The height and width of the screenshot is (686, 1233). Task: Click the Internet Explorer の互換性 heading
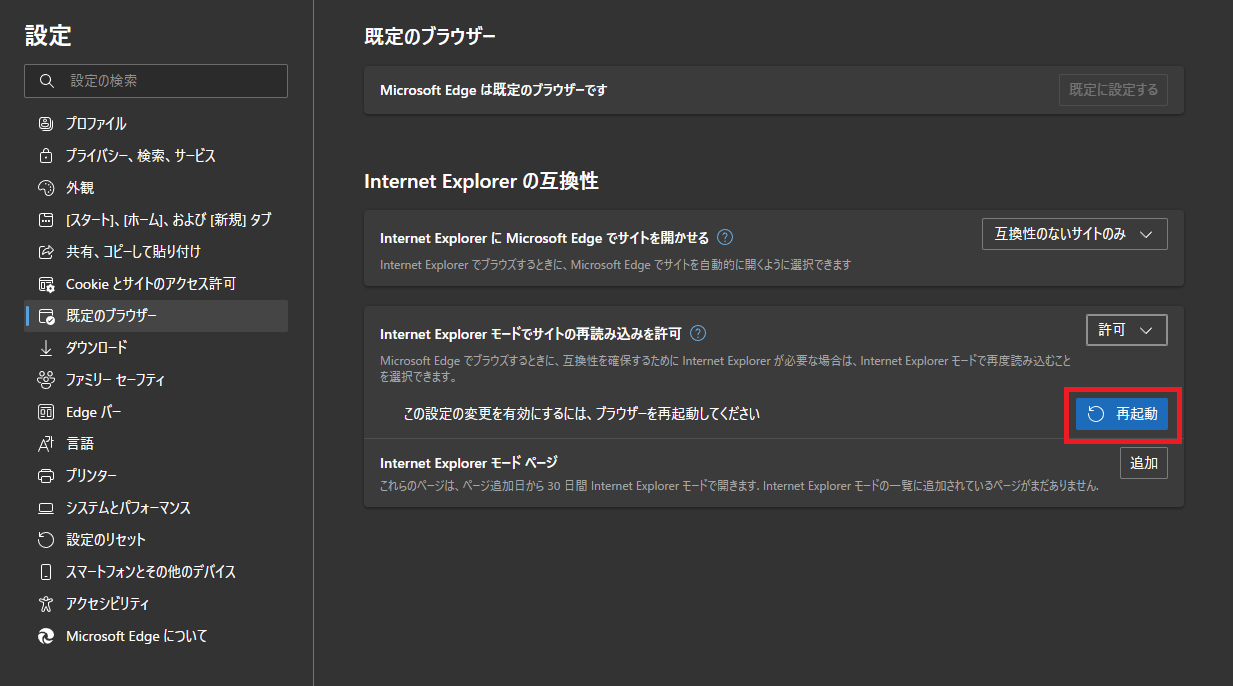[481, 182]
